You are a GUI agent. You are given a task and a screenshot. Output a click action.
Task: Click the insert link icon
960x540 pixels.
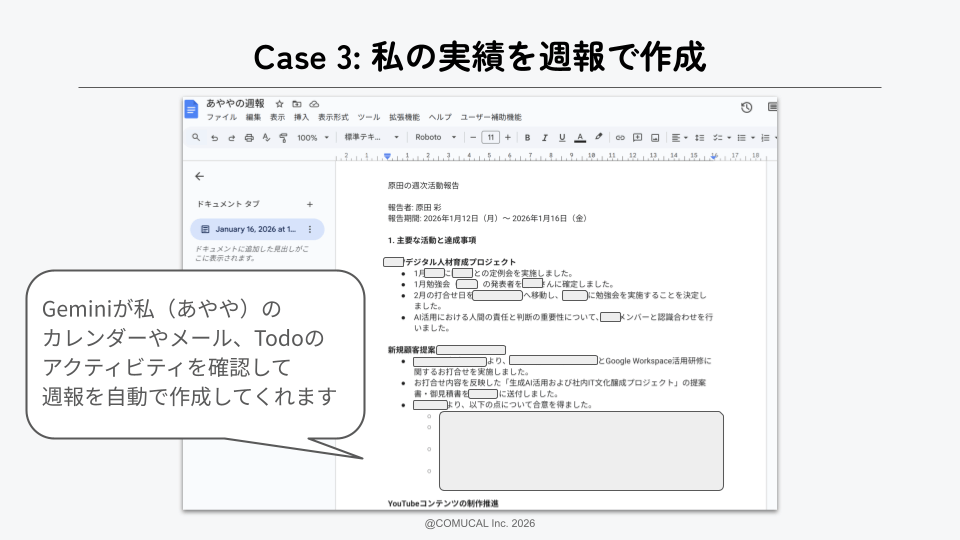tap(620, 138)
